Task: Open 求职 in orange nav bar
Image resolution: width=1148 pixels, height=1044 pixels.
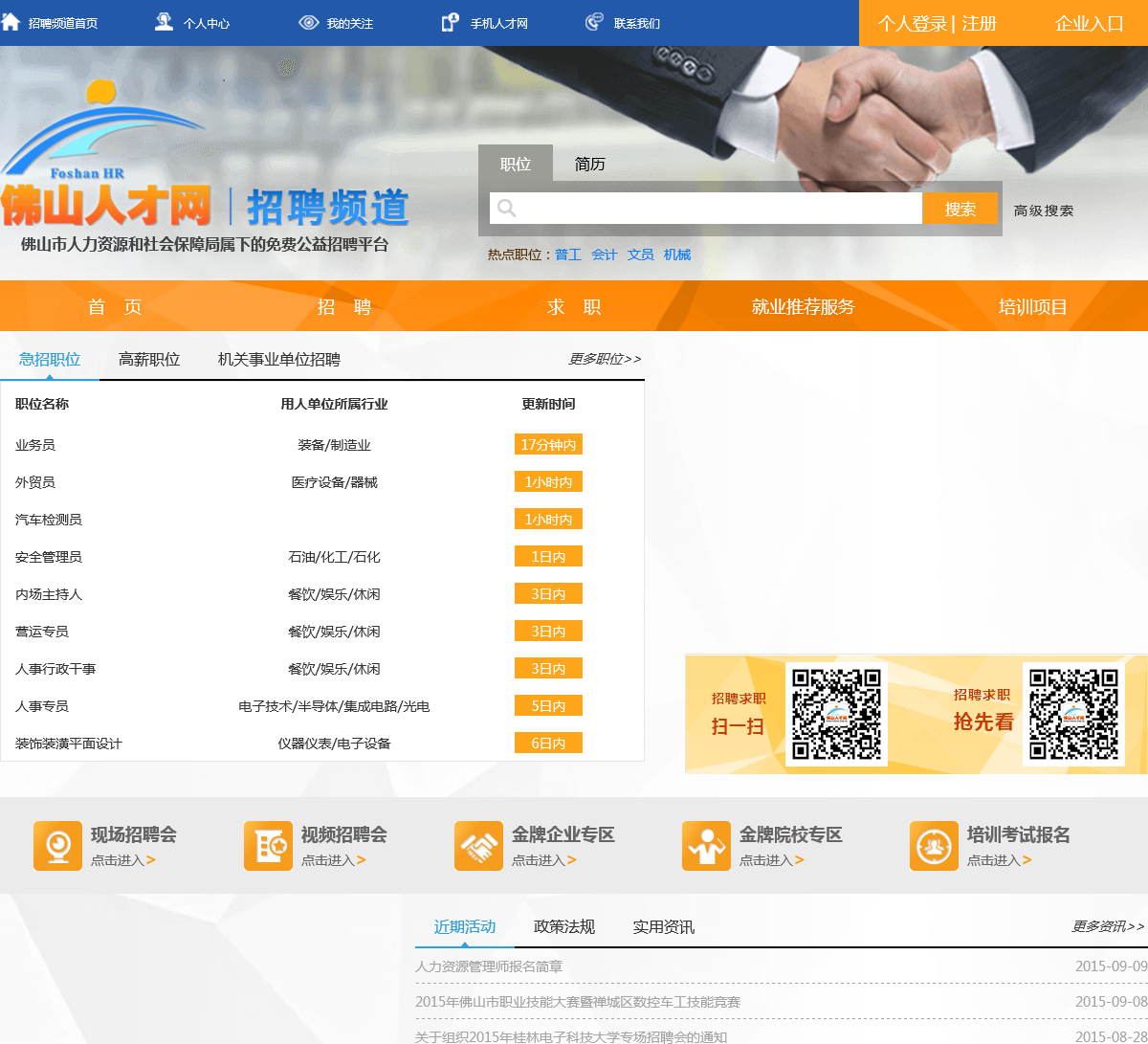Action: (574, 306)
